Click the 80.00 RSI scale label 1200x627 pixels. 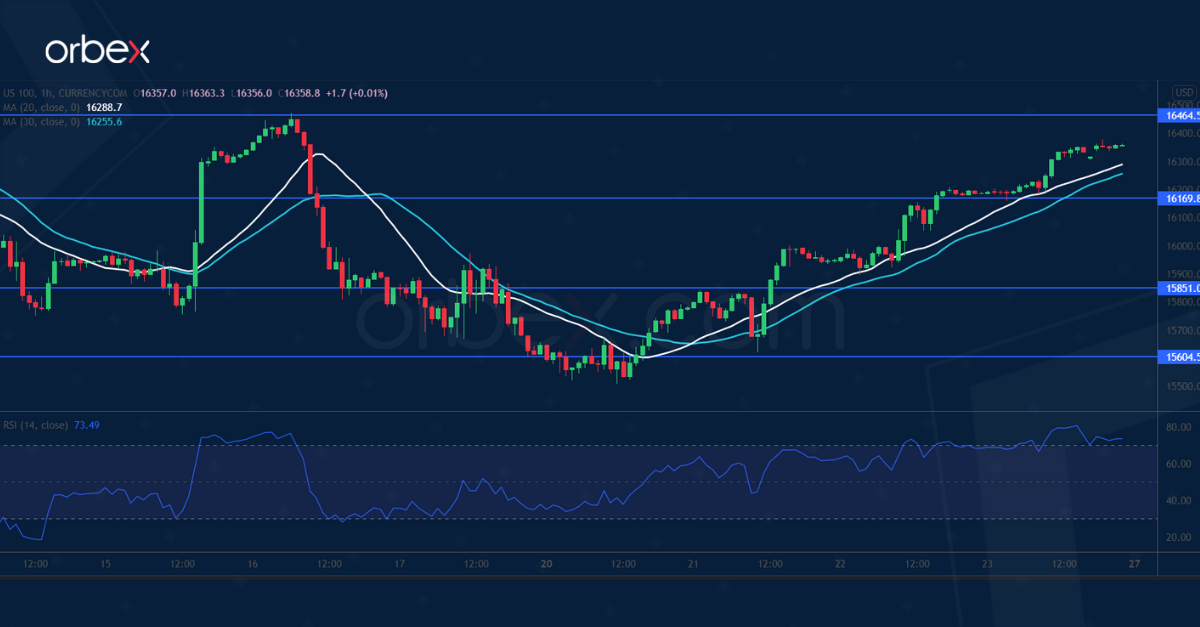[1179, 427]
